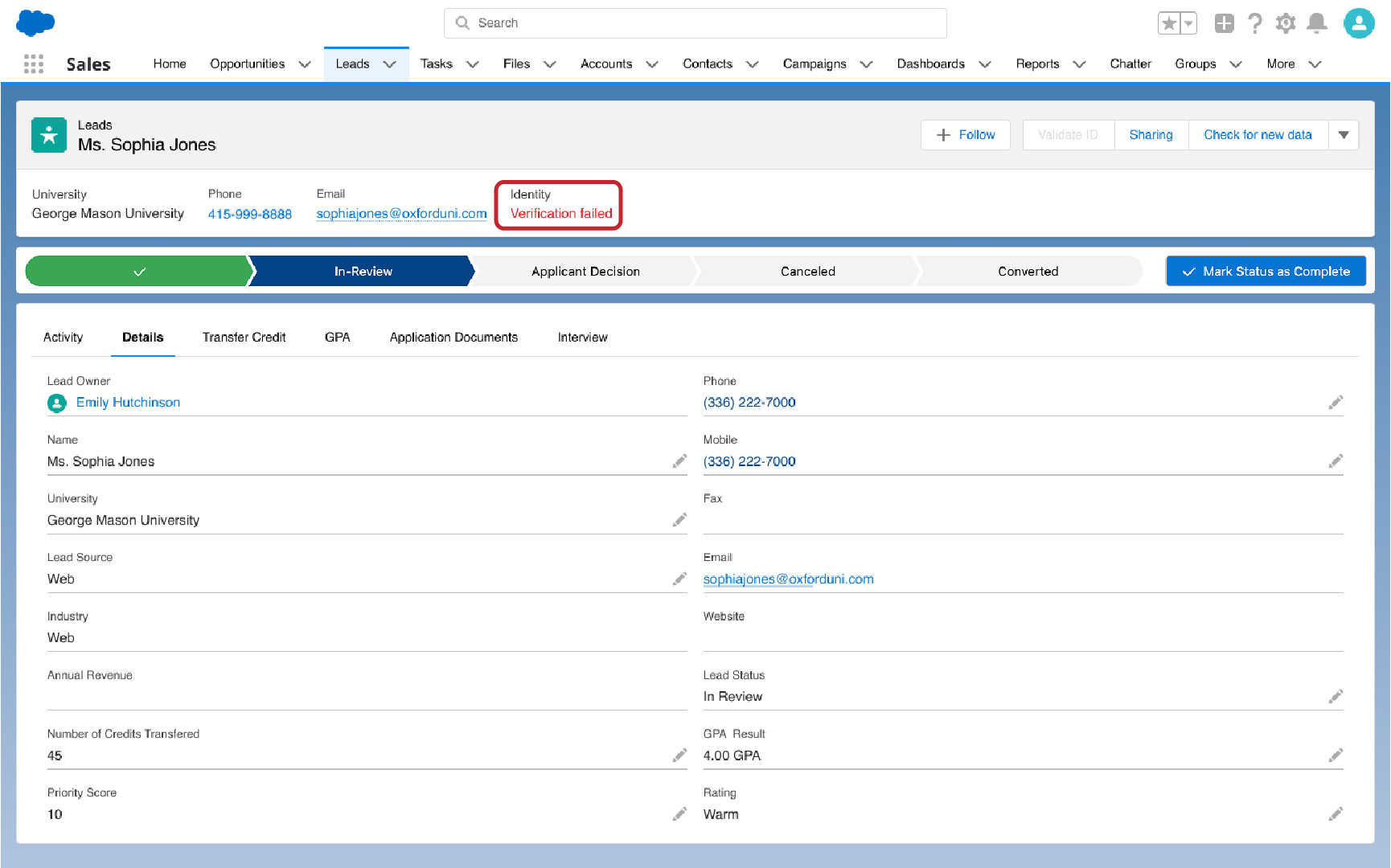
Task: Click the Check for new data button
Action: [x=1258, y=134]
